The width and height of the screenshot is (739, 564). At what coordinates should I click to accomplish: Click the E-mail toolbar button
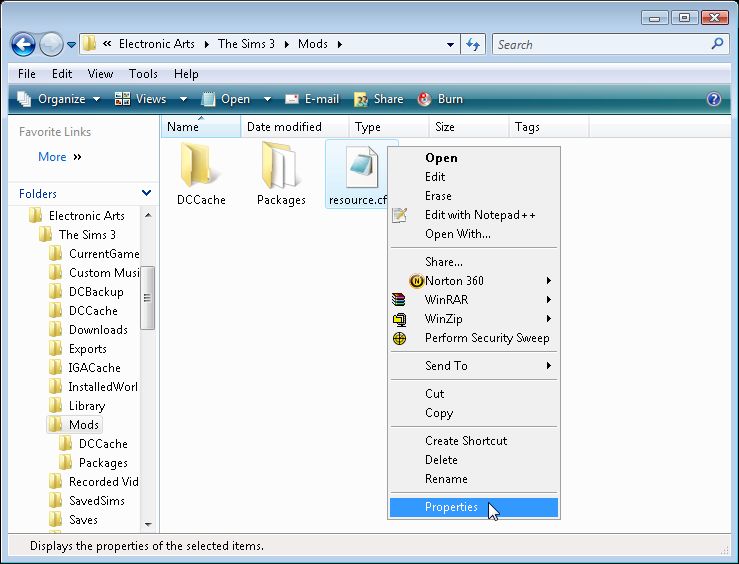point(312,99)
